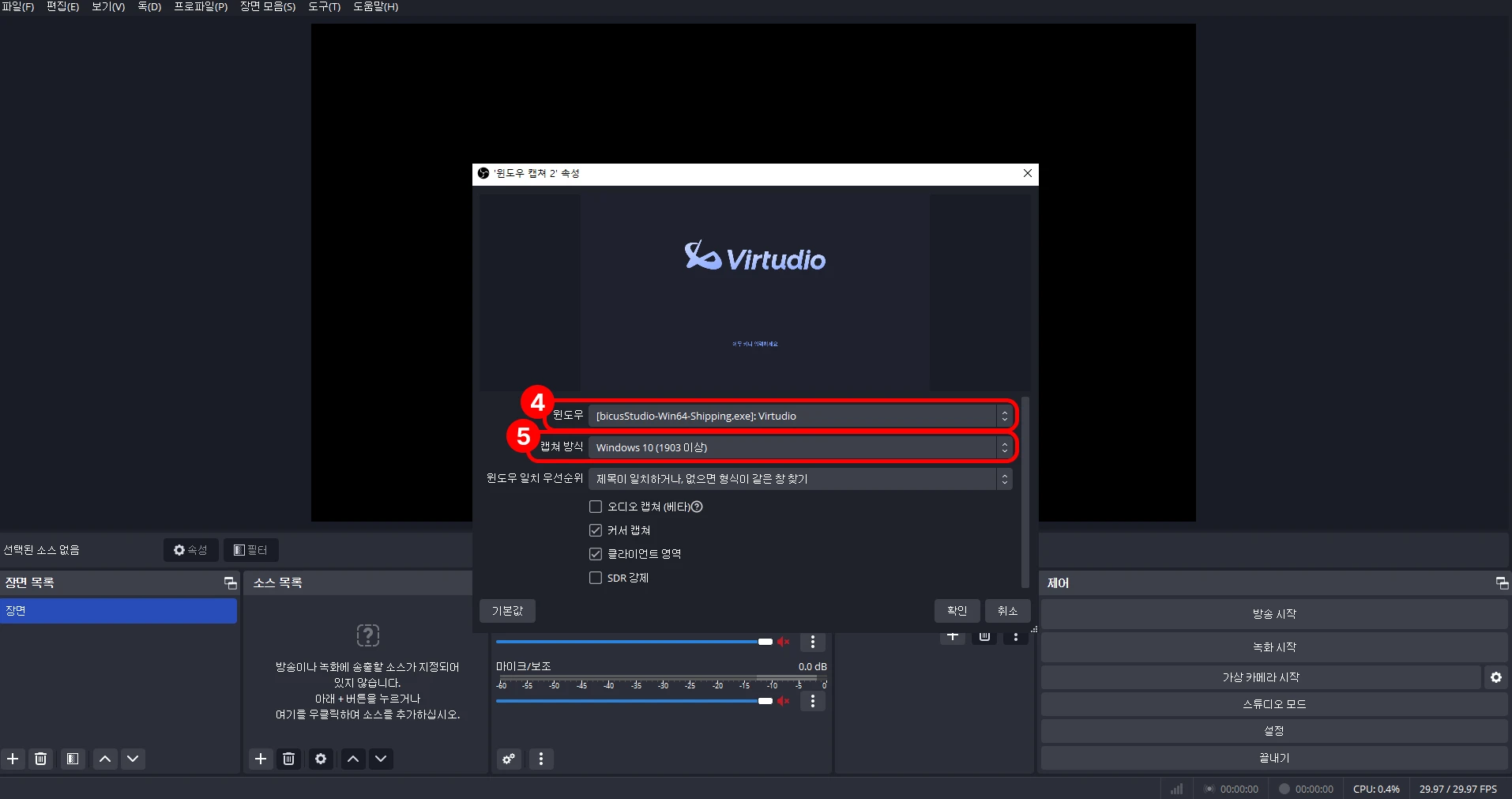Open 마이크/보조 channel options dots

click(x=813, y=701)
